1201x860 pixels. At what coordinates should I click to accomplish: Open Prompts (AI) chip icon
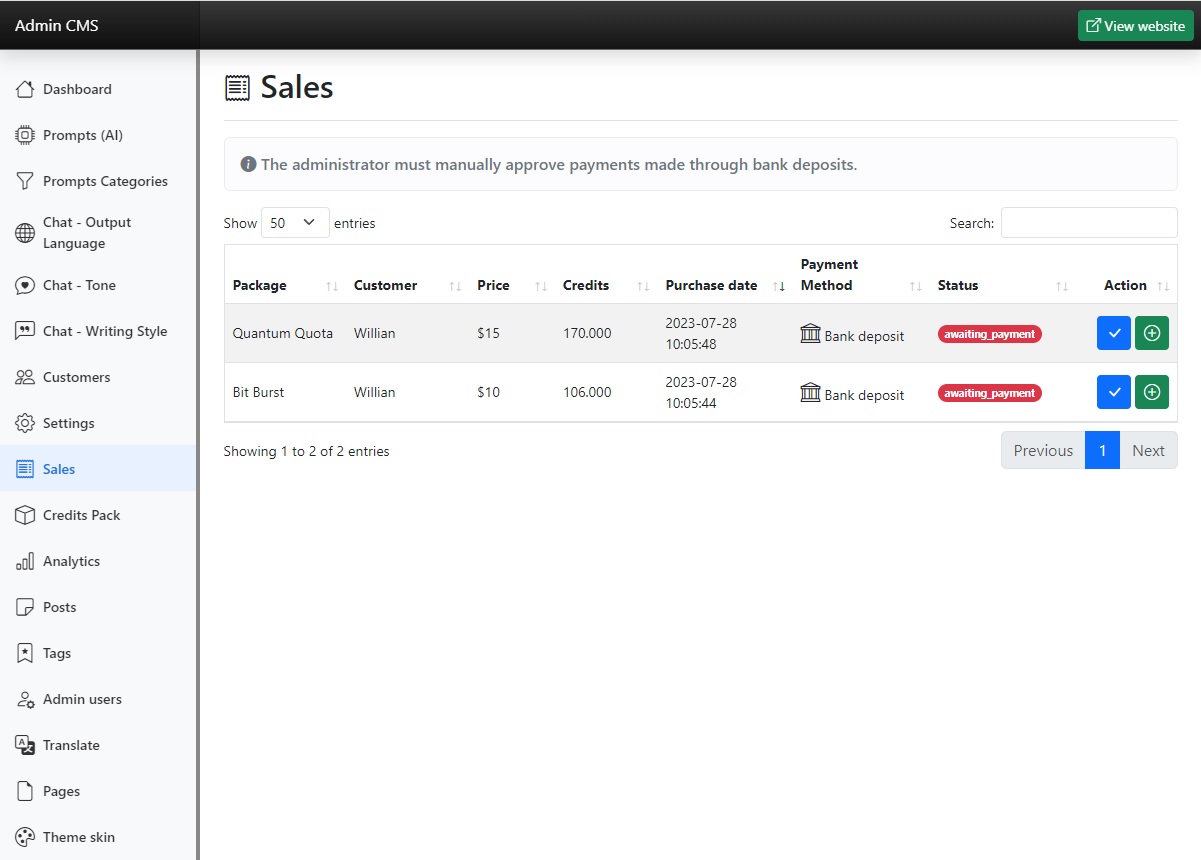25,135
